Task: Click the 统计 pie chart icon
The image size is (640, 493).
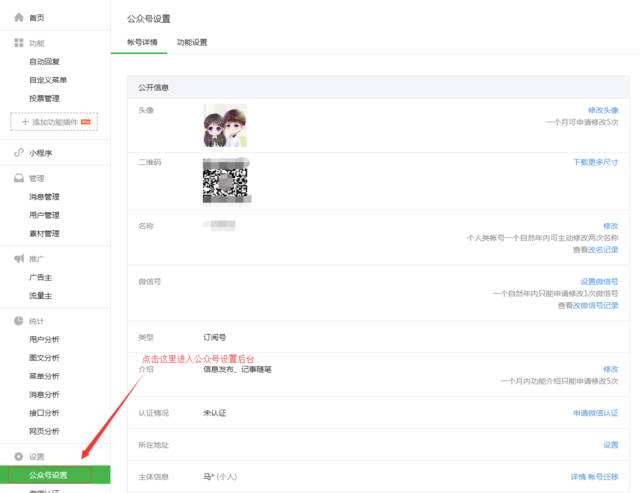Action: click(x=18, y=321)
